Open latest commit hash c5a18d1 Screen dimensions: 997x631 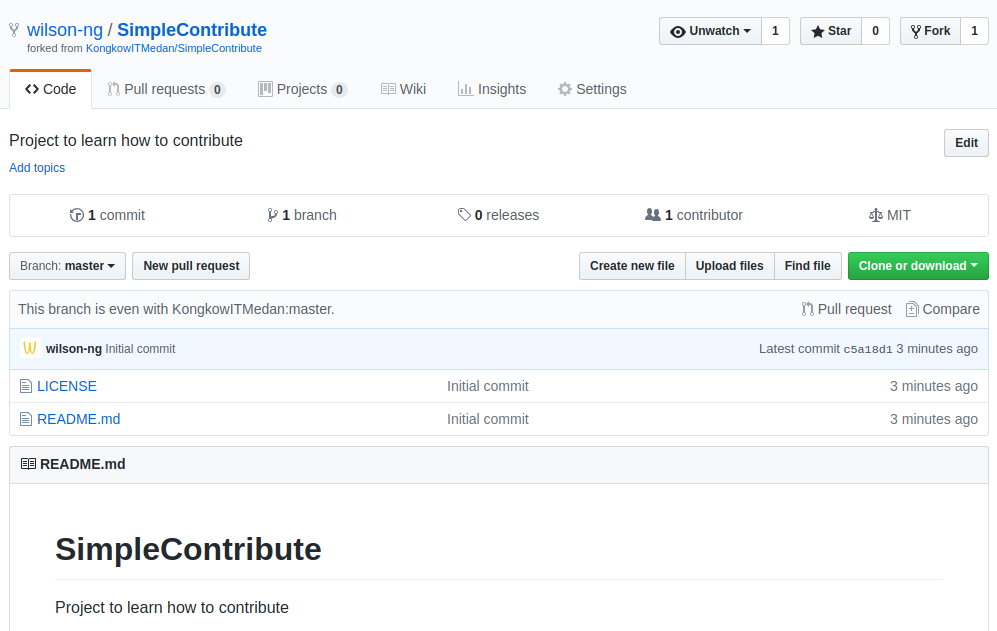pos(868,349)
